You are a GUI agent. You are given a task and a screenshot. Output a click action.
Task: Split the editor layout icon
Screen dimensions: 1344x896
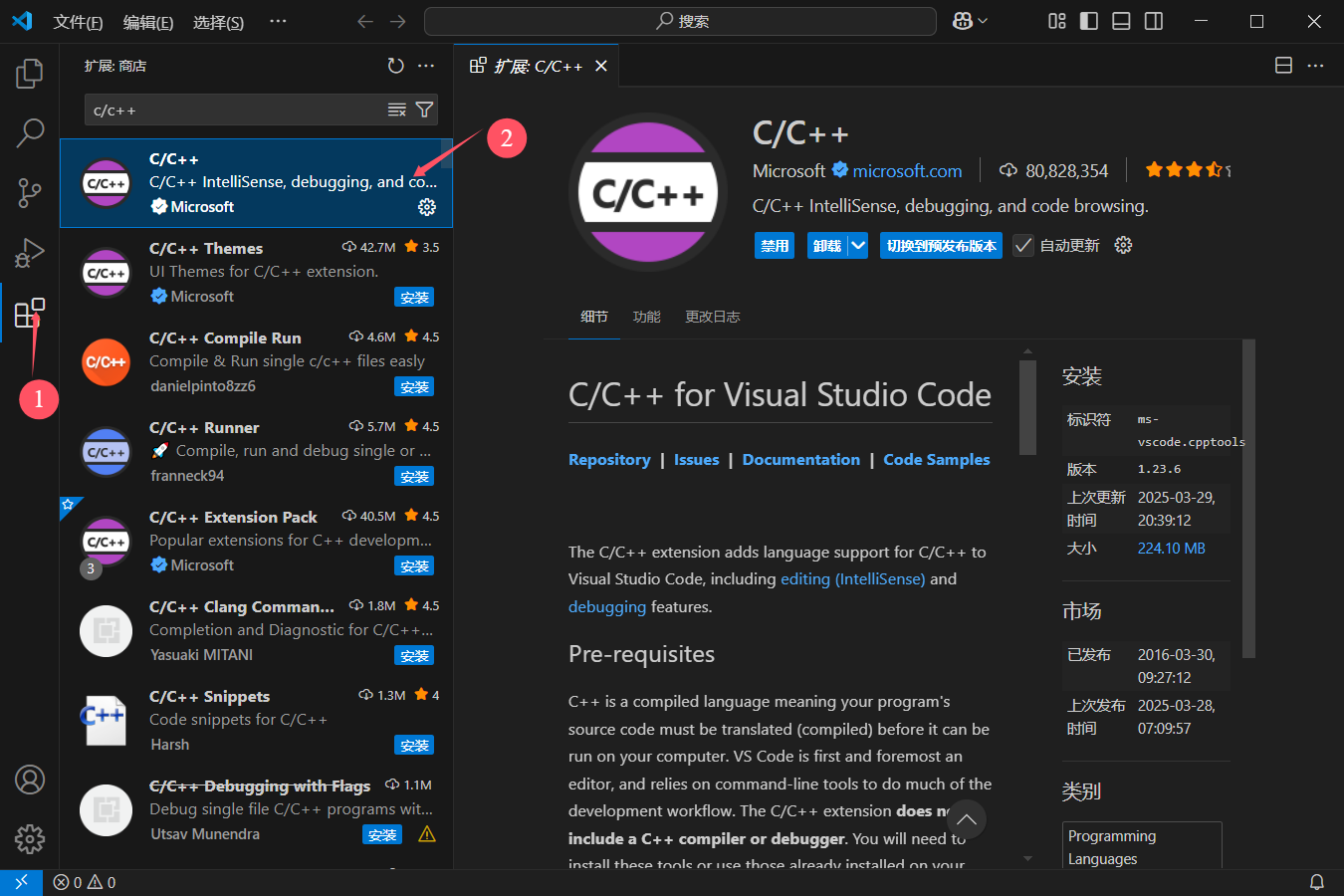click(1284, 66)
